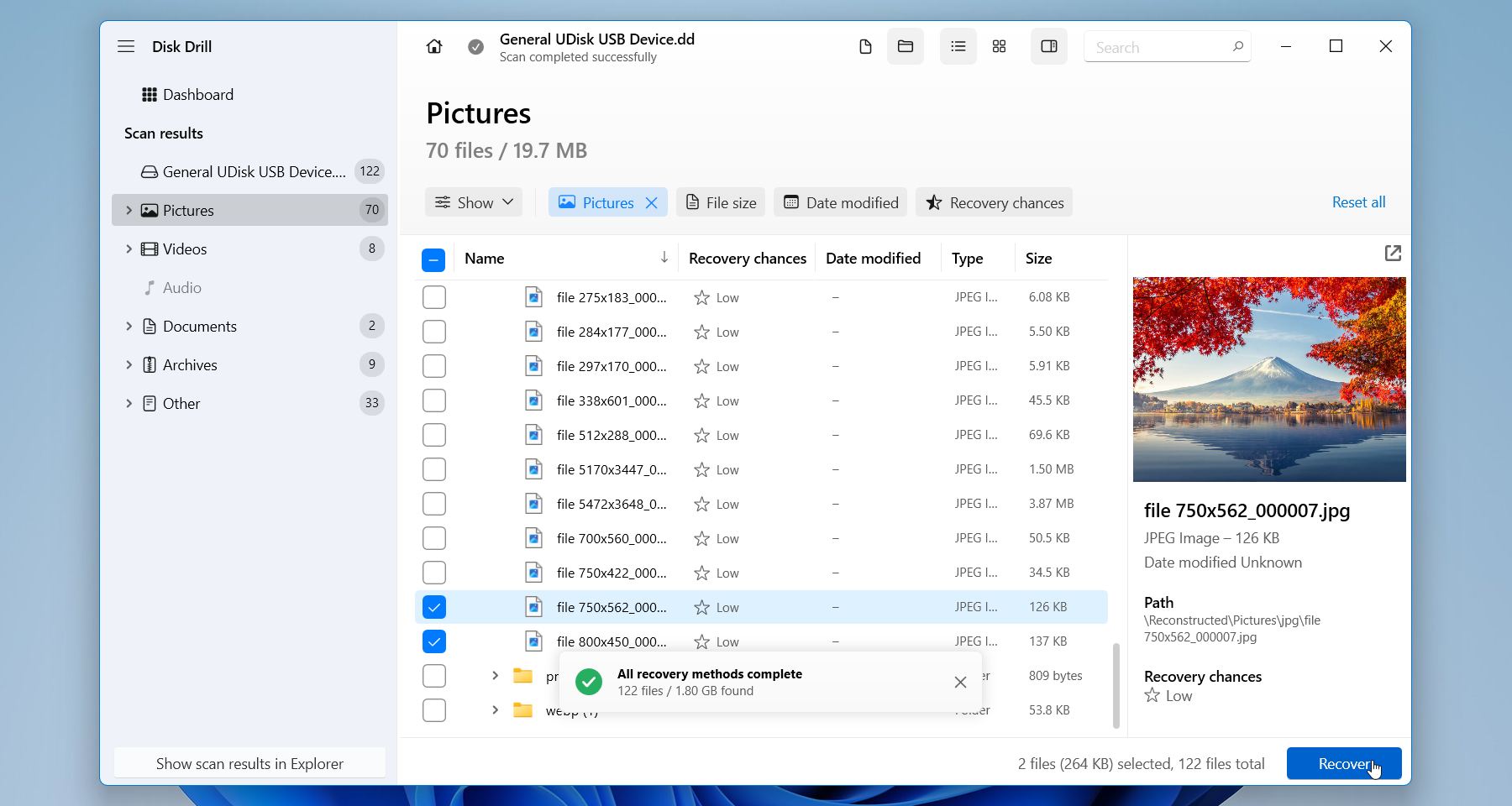This screenshot has height=806, width=1512.
Task: Go to the Dashboard section
Action: (x=199, y=94)
